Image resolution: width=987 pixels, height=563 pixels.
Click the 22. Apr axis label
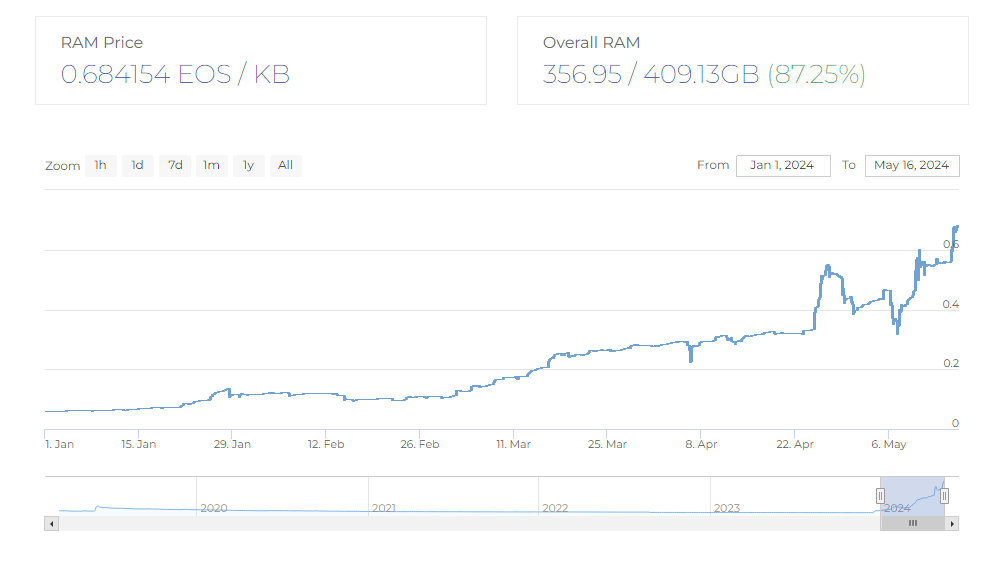(x=795, y=444)
